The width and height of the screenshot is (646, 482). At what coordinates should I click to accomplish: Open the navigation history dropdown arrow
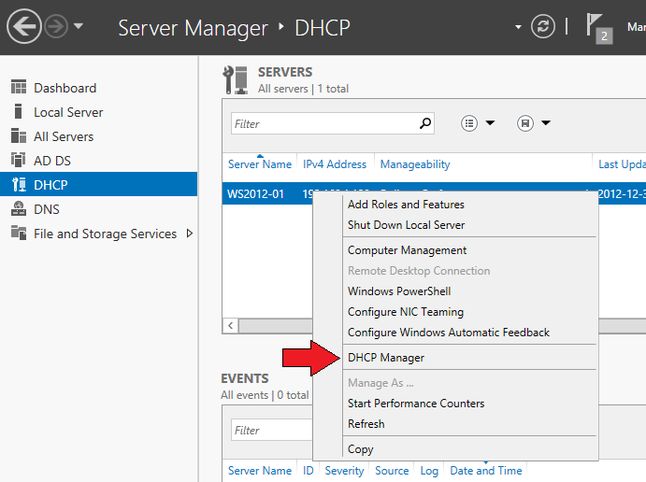(x=78, y=27)
